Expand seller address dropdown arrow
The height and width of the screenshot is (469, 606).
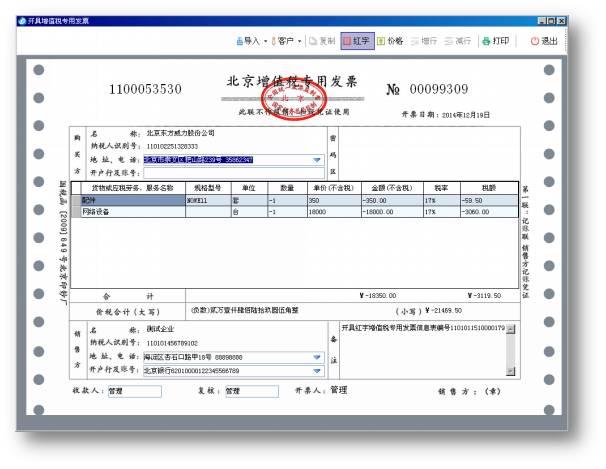tap(317, 357)
